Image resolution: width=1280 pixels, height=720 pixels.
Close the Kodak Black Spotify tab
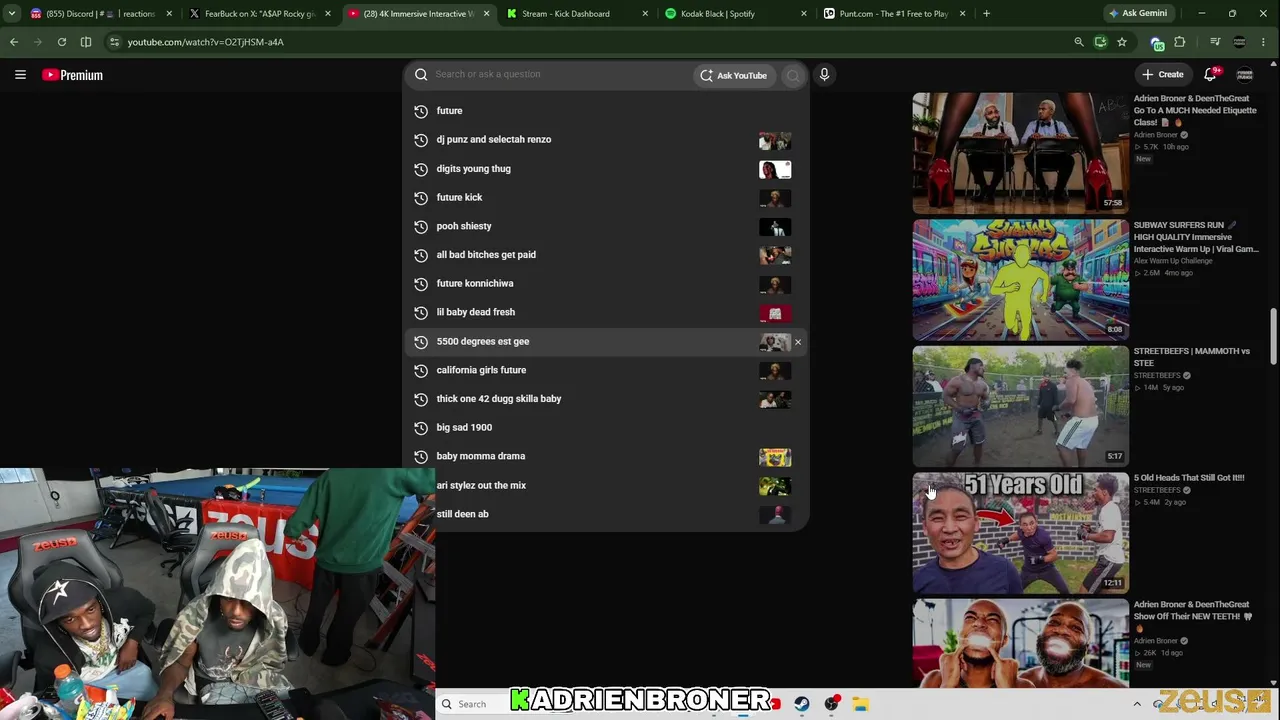pyautogui.click(x=804, y=14)
